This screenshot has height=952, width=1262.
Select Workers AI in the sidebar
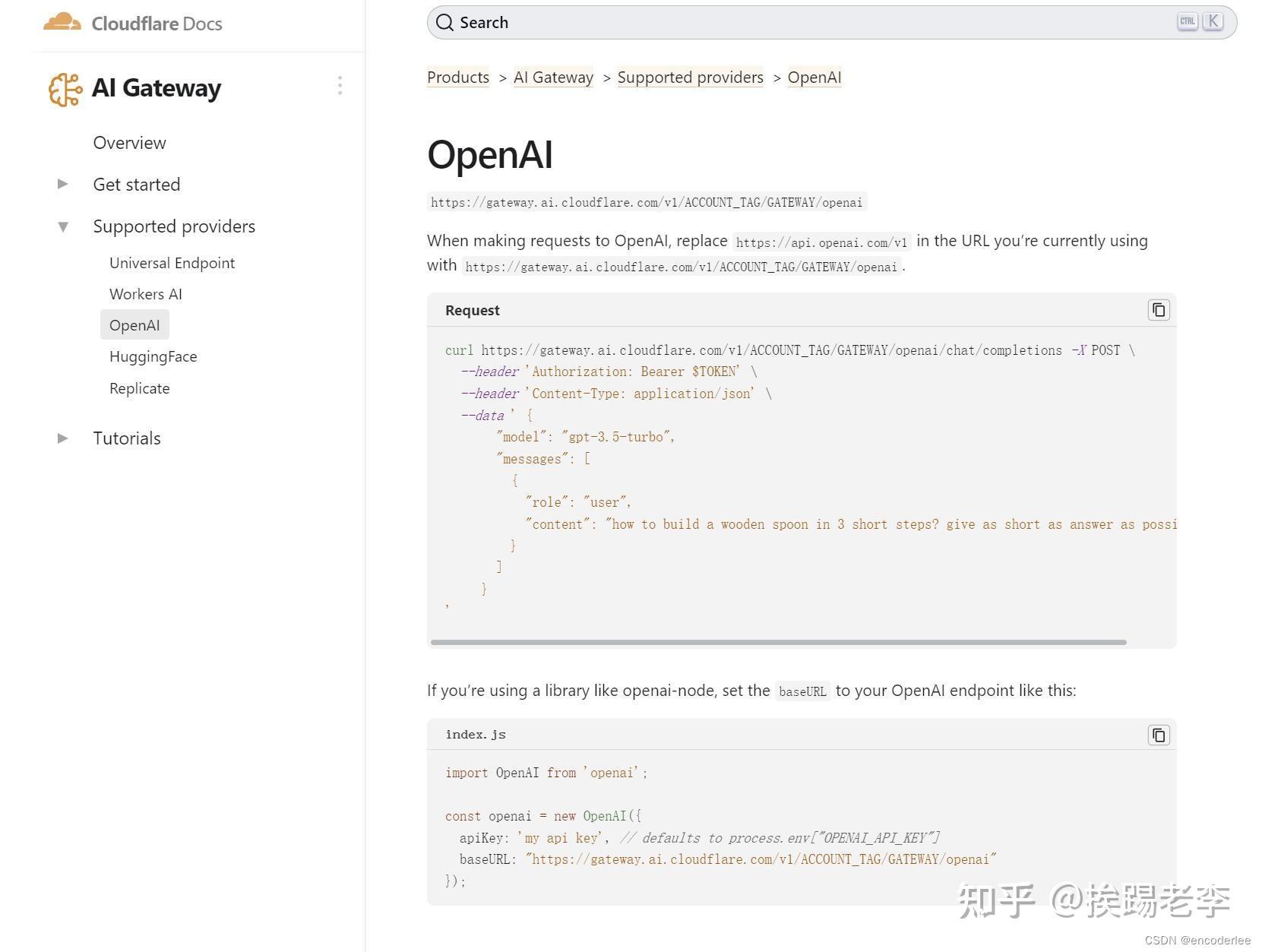pos(146,294)
